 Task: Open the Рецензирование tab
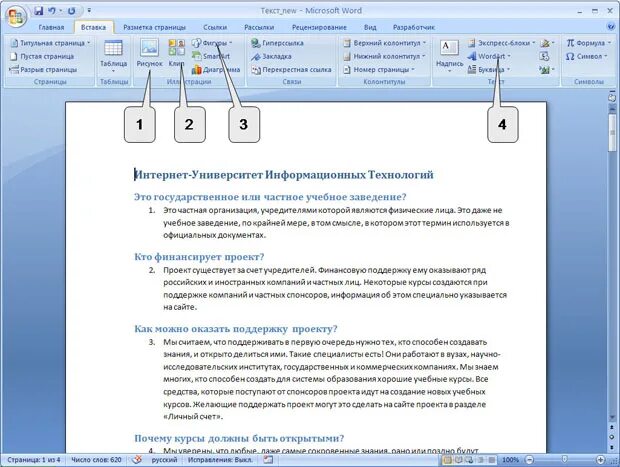[319, 27]
